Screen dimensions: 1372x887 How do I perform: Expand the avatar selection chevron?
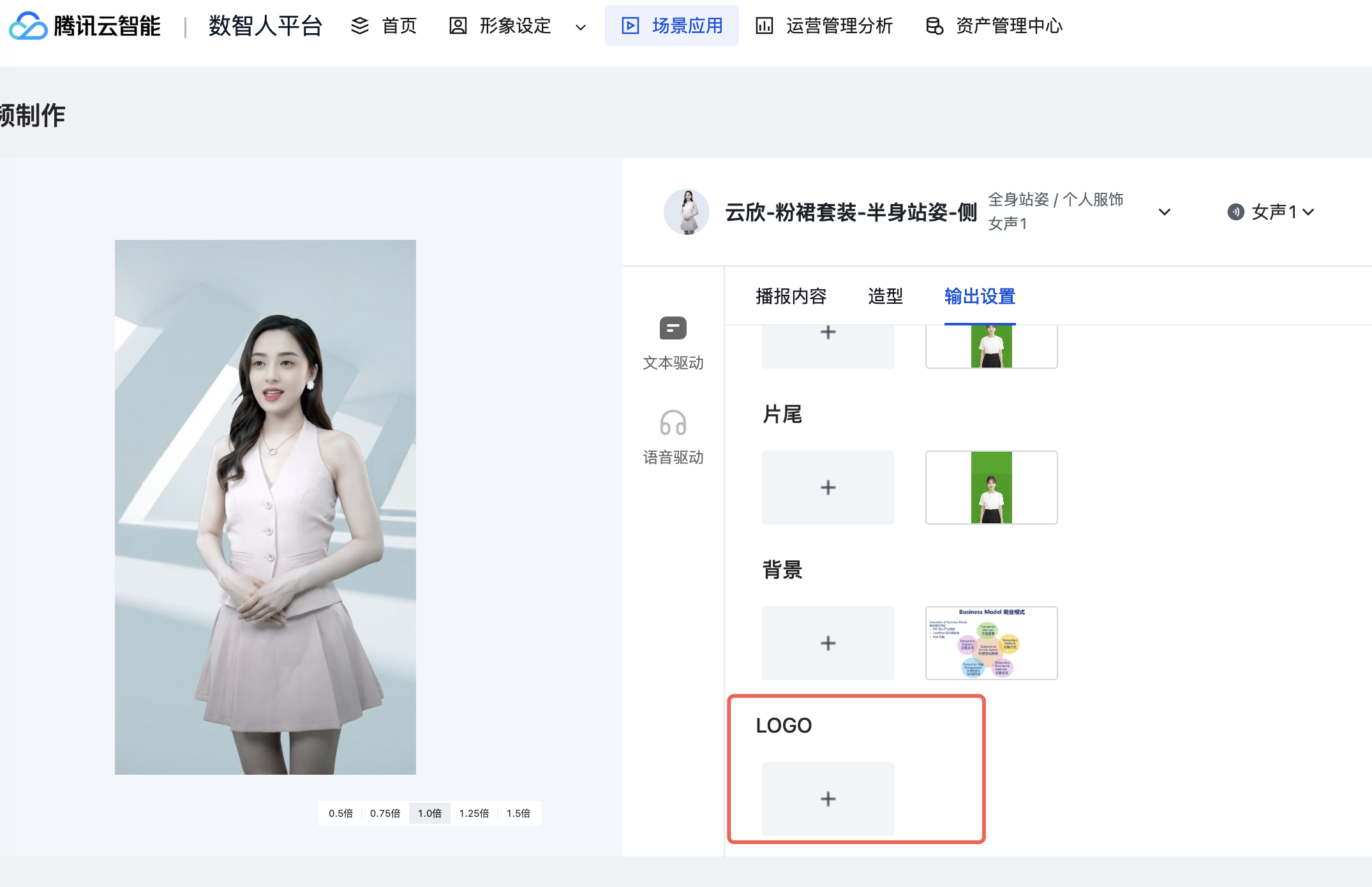point(1164,212)
